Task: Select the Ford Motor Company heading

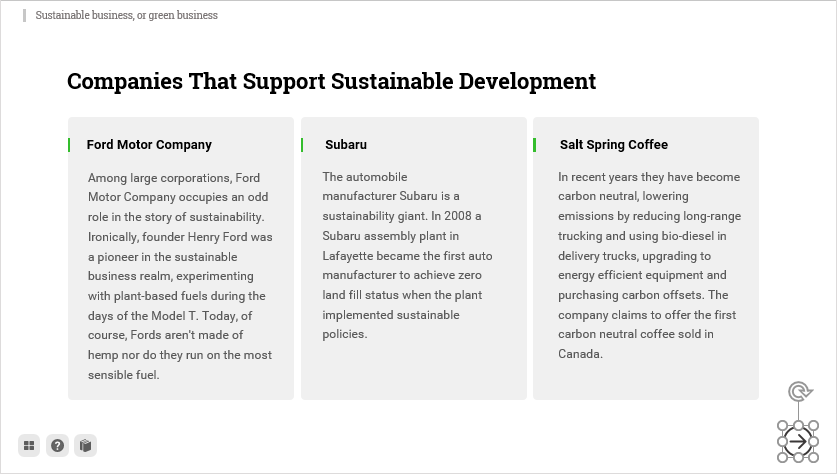Action: point(149,145)
